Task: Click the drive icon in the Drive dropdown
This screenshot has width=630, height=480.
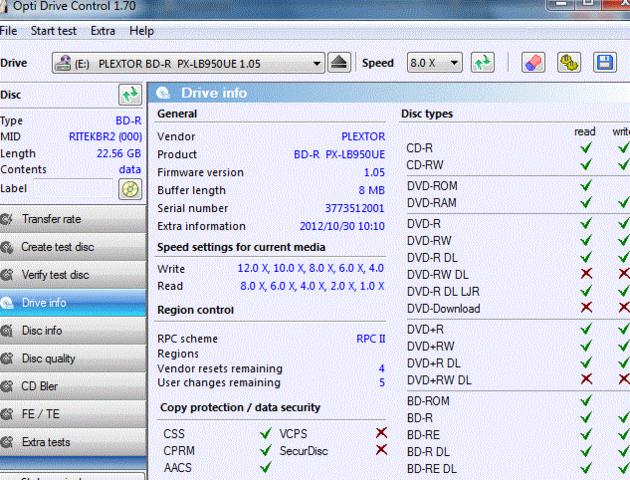Action: tap(63, 63)
